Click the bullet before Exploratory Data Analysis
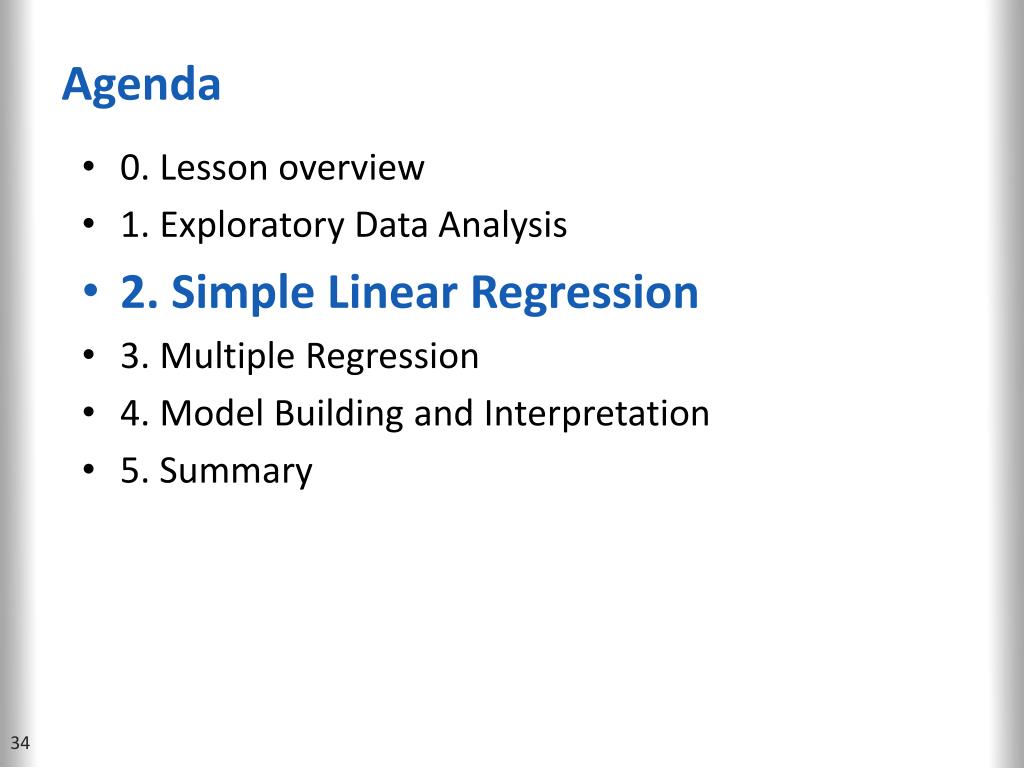Image resolution: width=1024 pixels, height=768 pixels. 89,223
